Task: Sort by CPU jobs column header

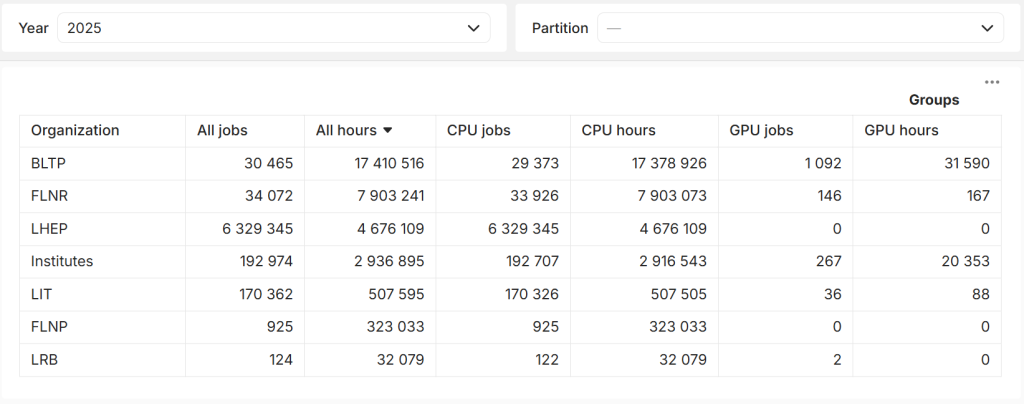Action: (478, 131)
